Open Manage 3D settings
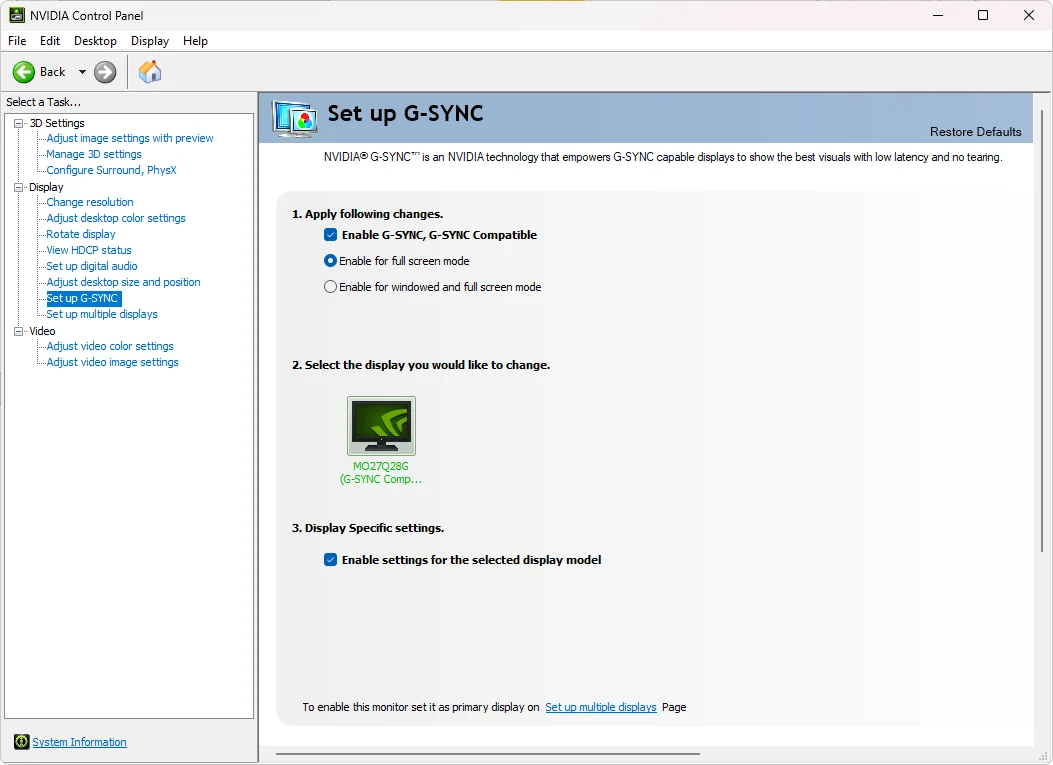Screen dimensions: 1053x765 pyautogui.click(x=93, y=154)
